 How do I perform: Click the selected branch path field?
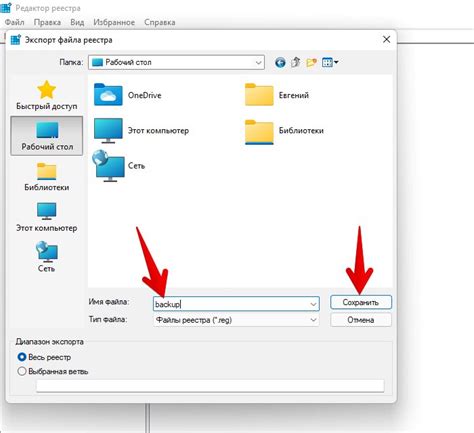[210, 386]
